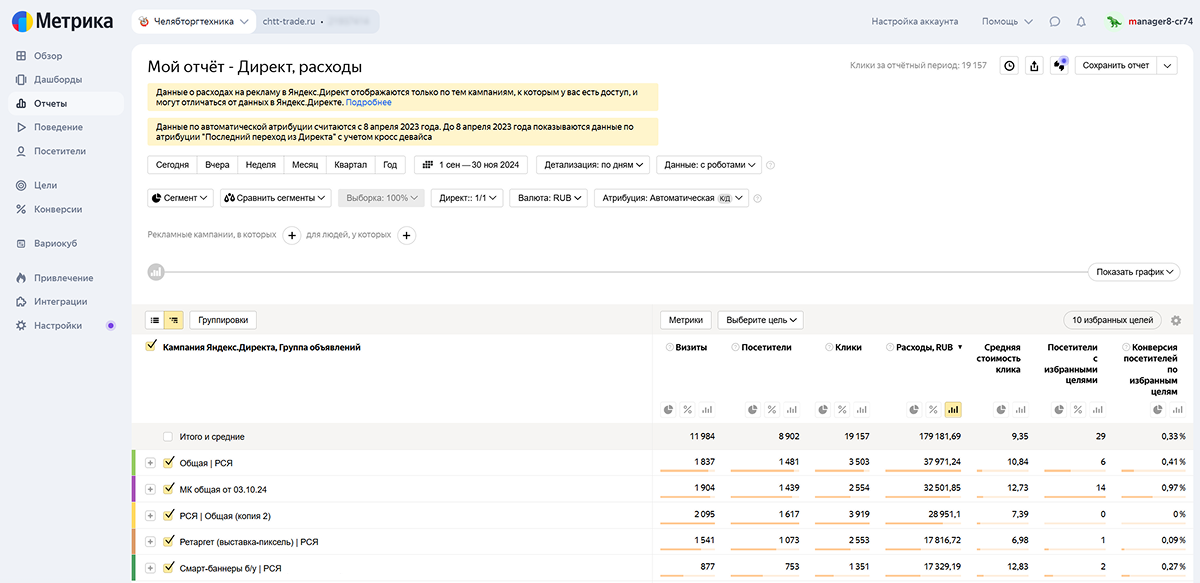Open the report history clock icon
This screenshot has height=583, width=1200.
1009,66
